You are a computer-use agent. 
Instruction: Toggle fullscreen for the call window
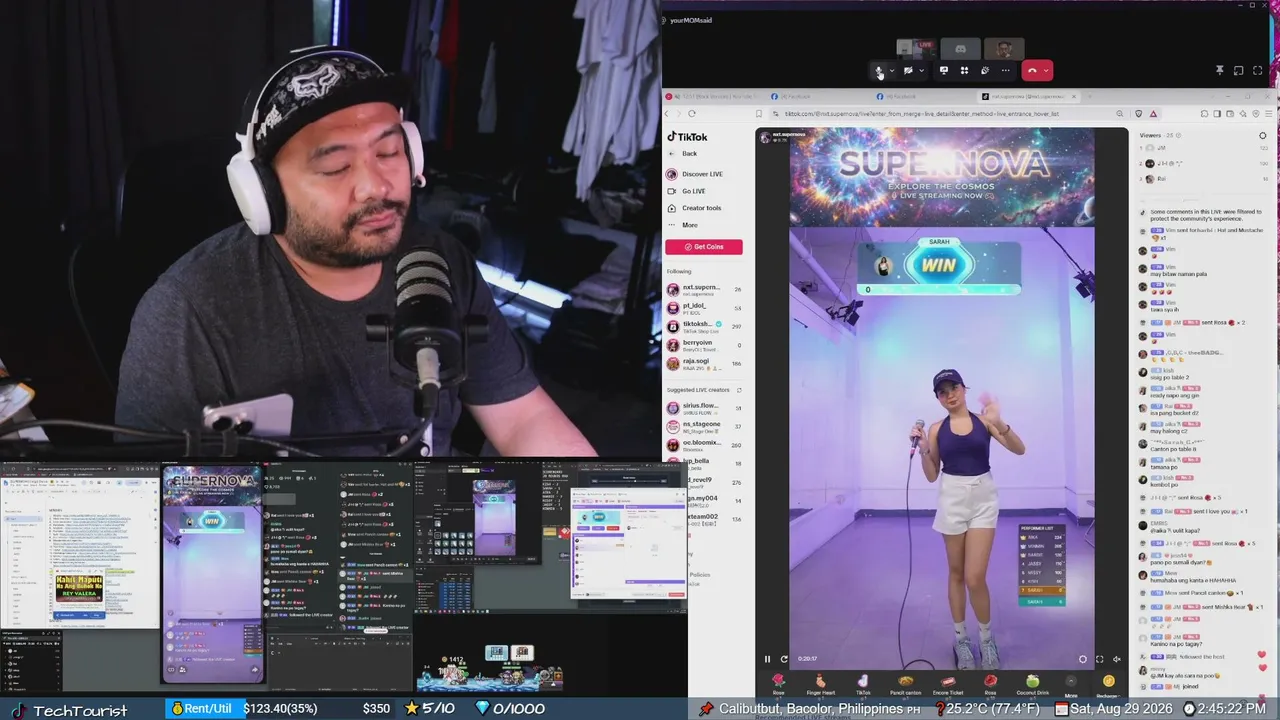1257,71
